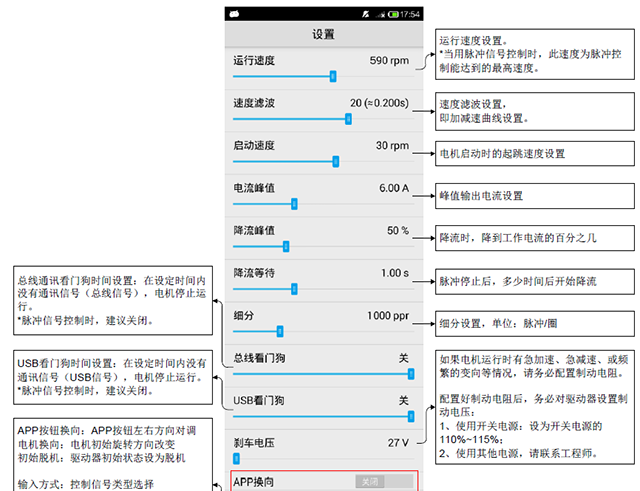Click the 50 % value
The height and width of the screenshot is (491, 640).
[x=398, y=230]
